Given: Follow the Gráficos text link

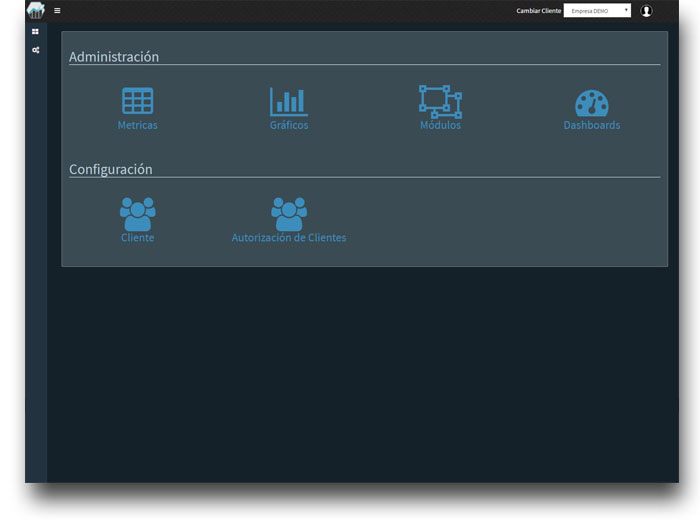Looking at the screenshot, I should point(289,126).
